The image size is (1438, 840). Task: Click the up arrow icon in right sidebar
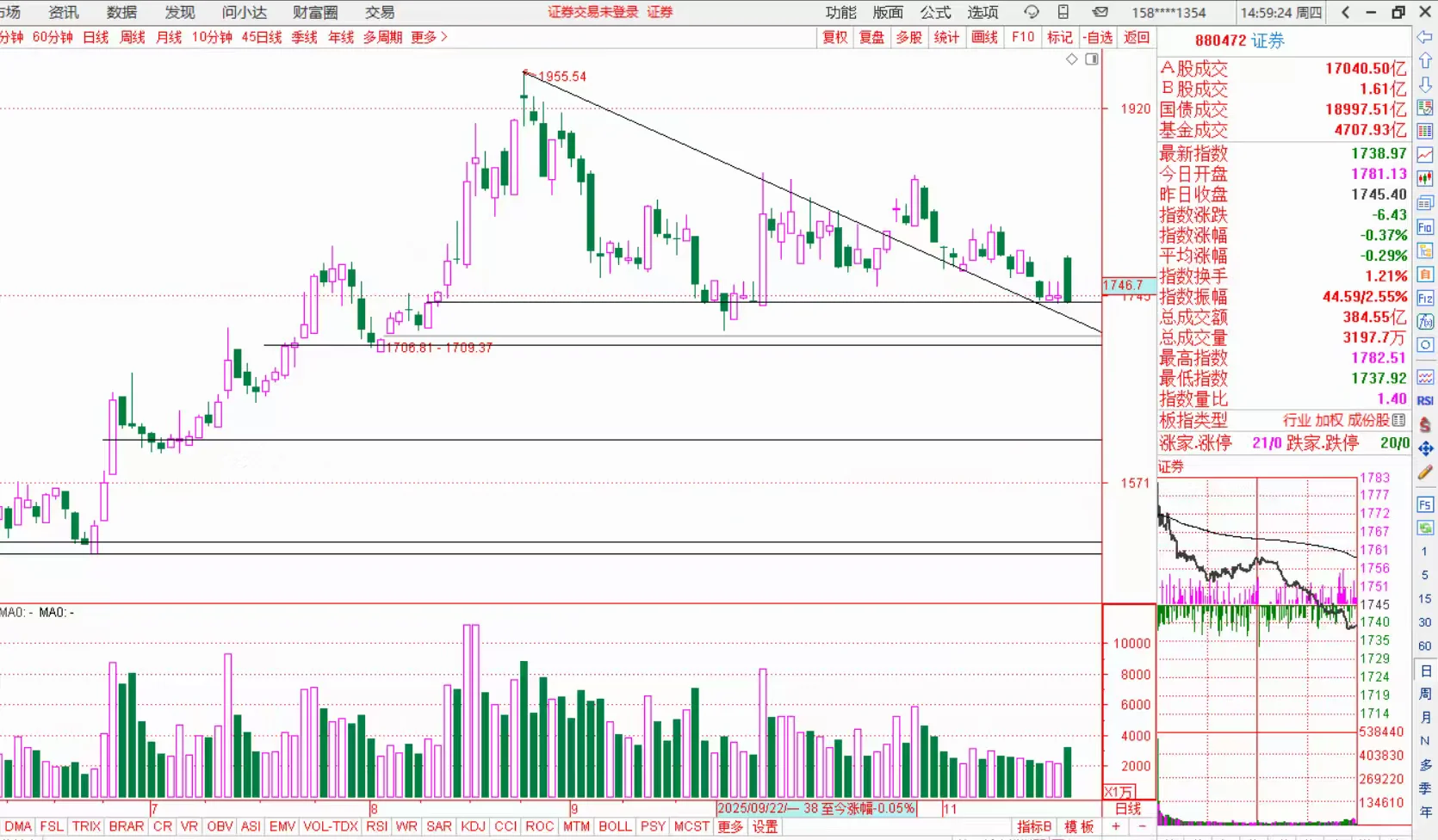1425,61
